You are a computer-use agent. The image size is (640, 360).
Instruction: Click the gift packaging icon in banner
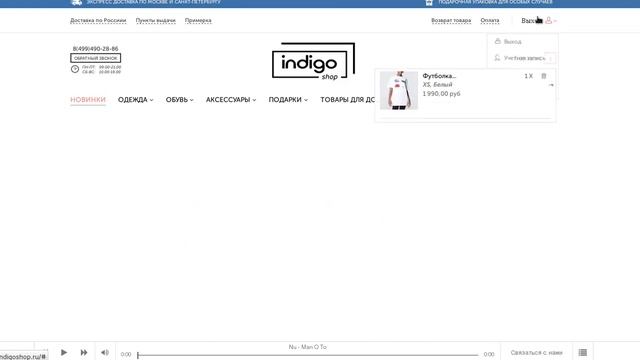tap(429, 2)
